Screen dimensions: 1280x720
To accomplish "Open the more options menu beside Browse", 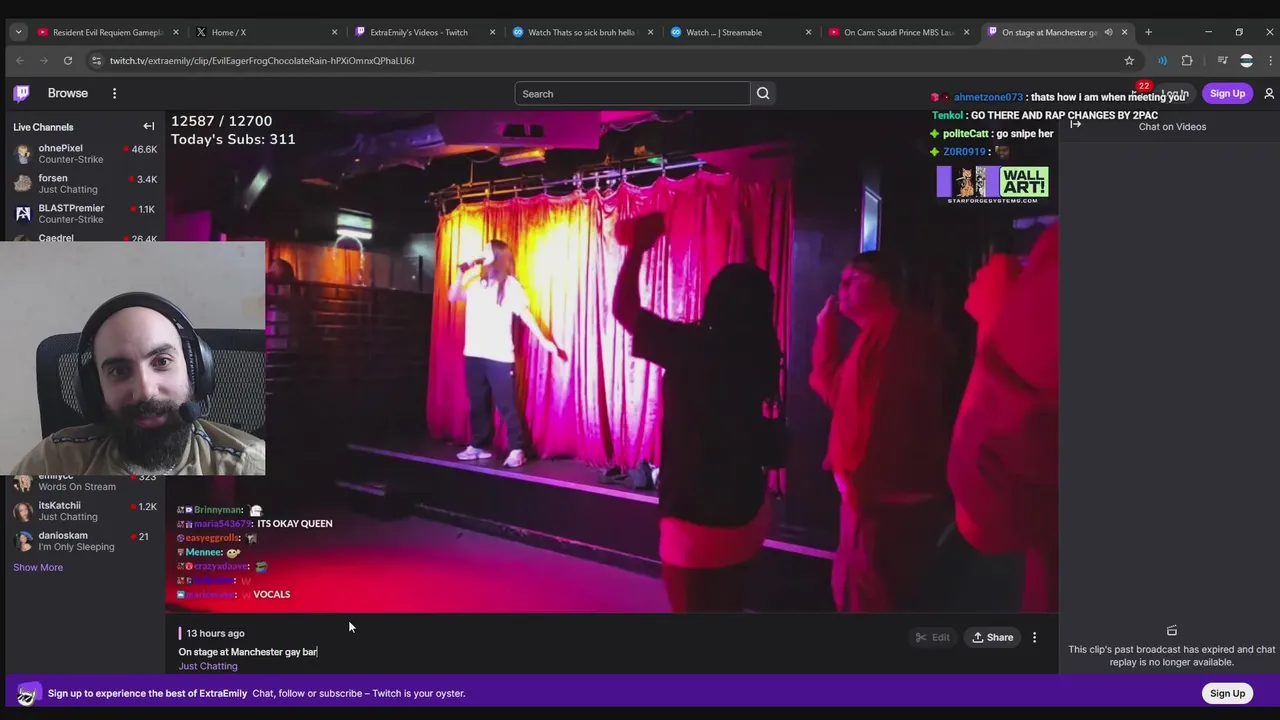I will pyautogui.click(x=114, y=93).
